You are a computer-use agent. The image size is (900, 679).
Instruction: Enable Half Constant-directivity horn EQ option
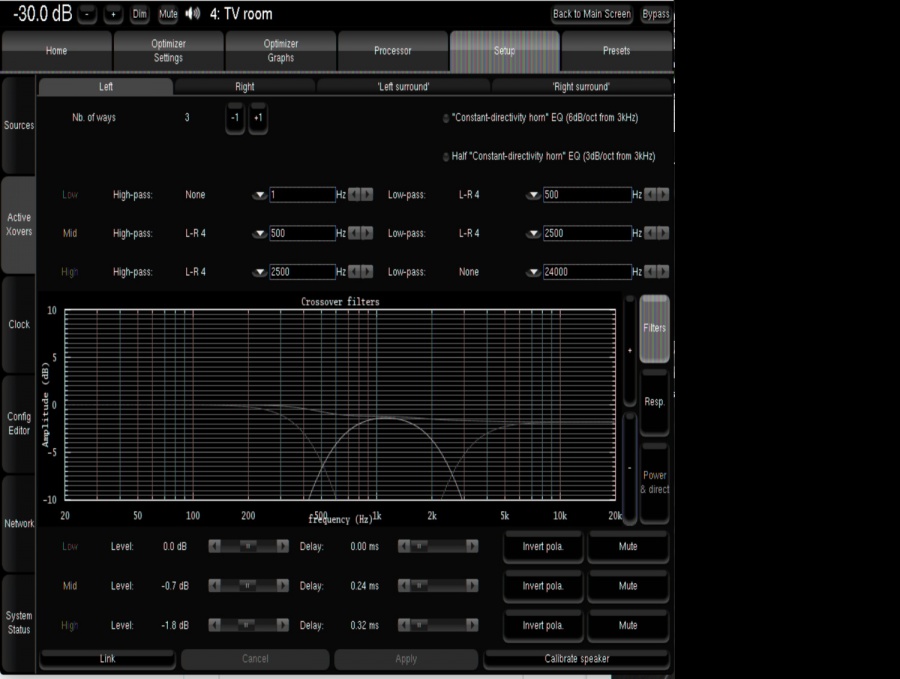[x=446, y=157]
